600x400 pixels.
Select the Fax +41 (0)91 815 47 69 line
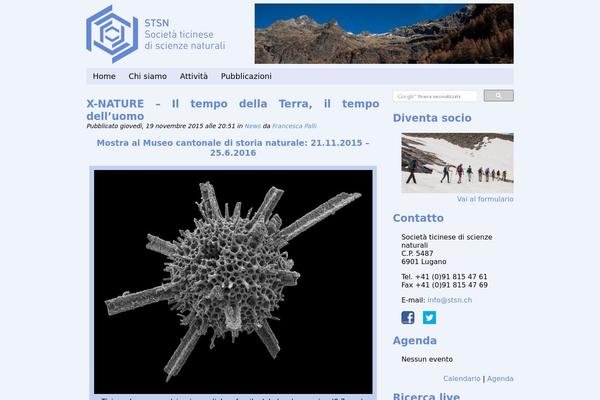pos(445,285)
